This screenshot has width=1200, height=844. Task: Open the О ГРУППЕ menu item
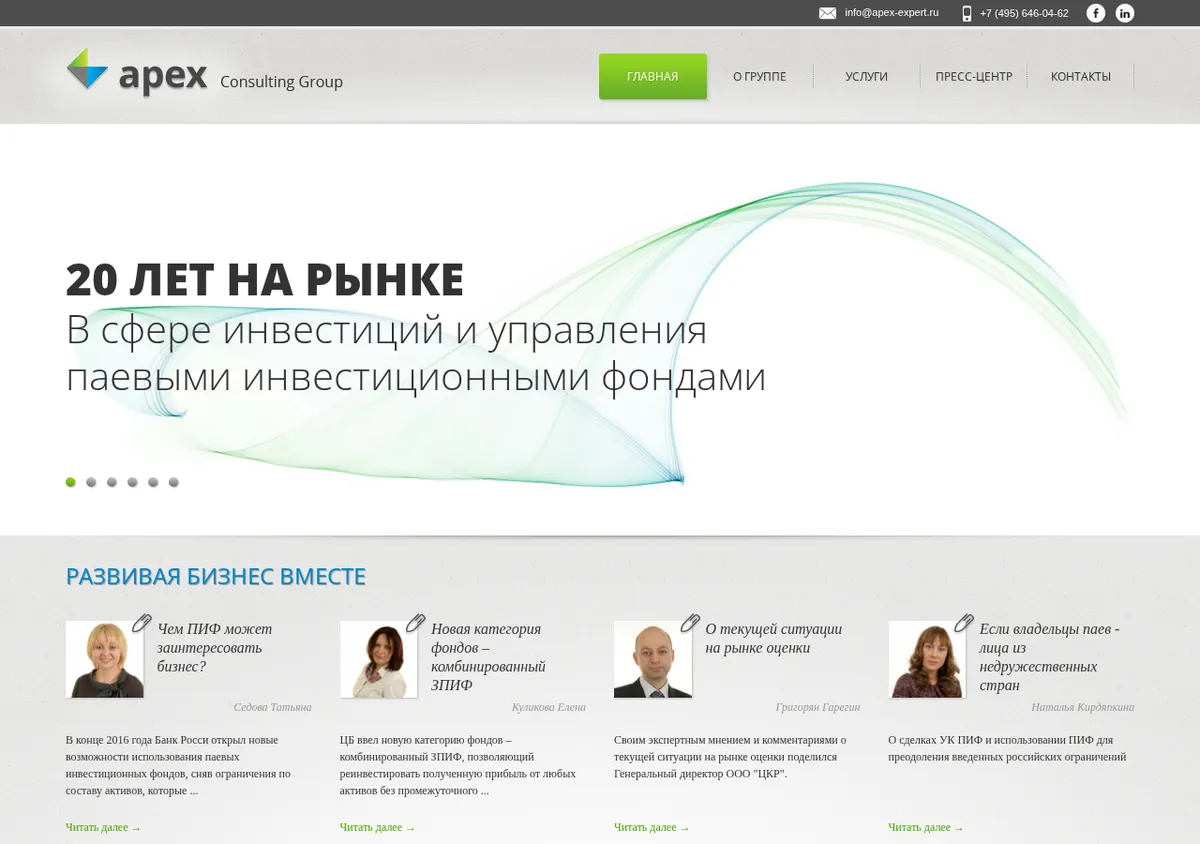pyautogui.click(x=759, y=77)
